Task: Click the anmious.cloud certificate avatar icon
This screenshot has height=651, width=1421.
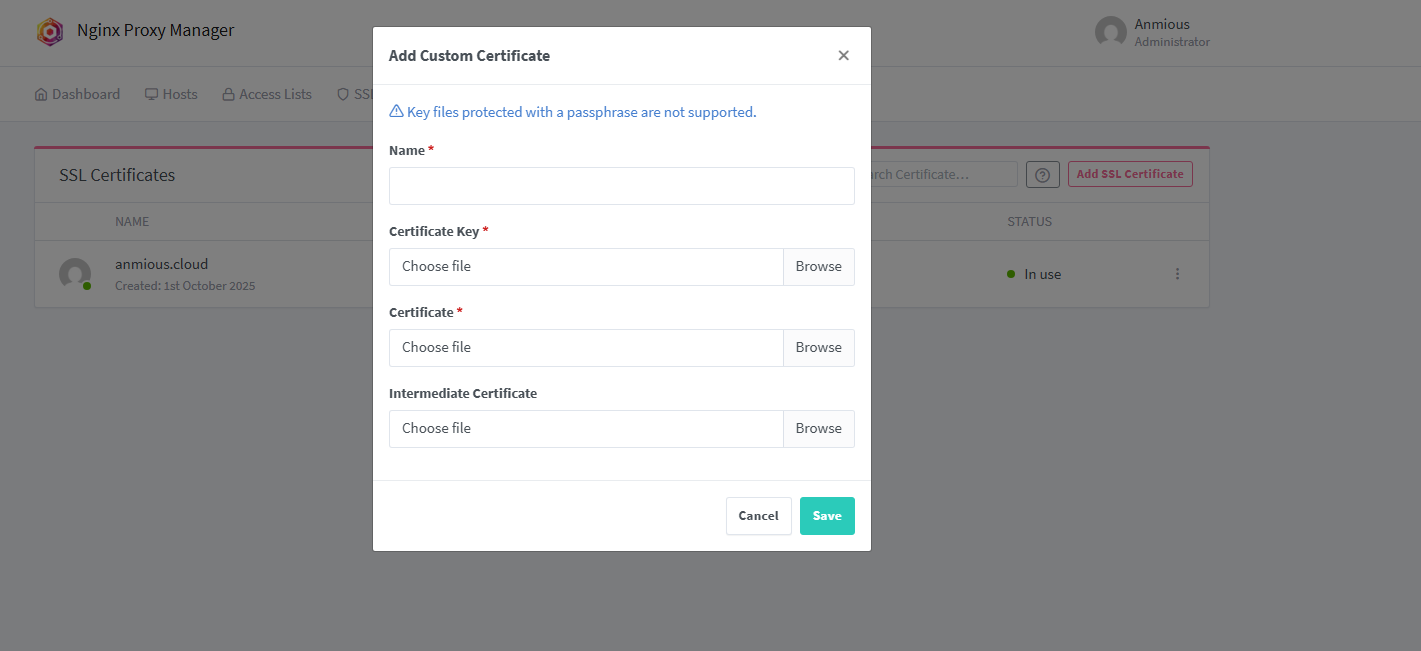Action: coord(75,273)
